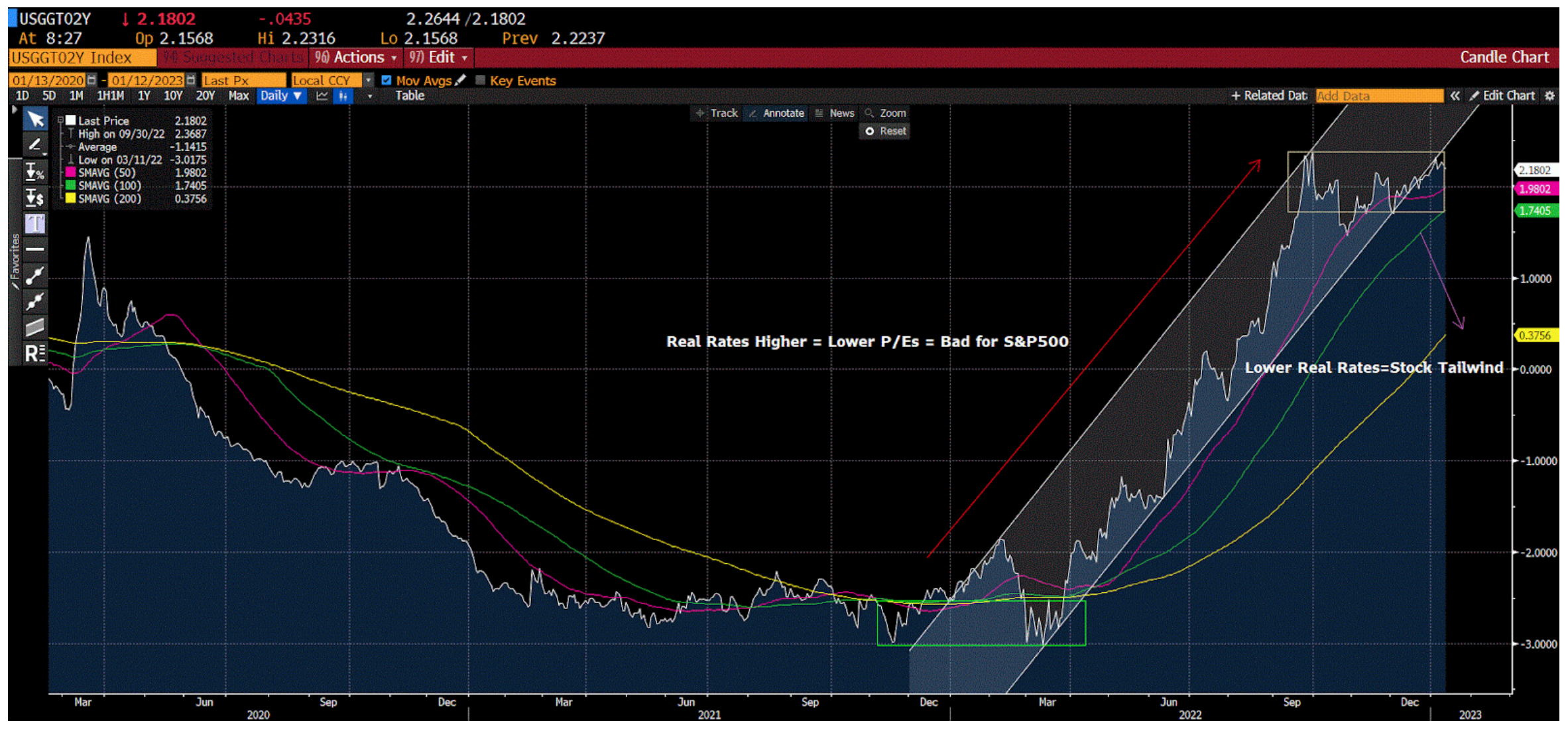
Task: Pick the dollar change measure tool
Action: 35,198
